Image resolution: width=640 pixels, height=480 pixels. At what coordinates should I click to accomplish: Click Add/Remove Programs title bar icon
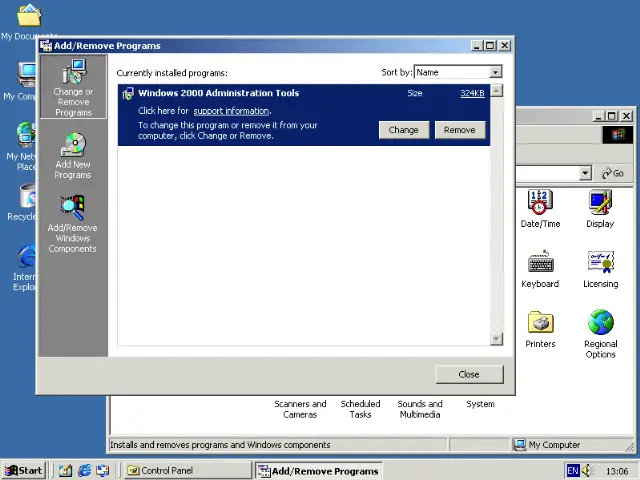click(x=46, y=46)
